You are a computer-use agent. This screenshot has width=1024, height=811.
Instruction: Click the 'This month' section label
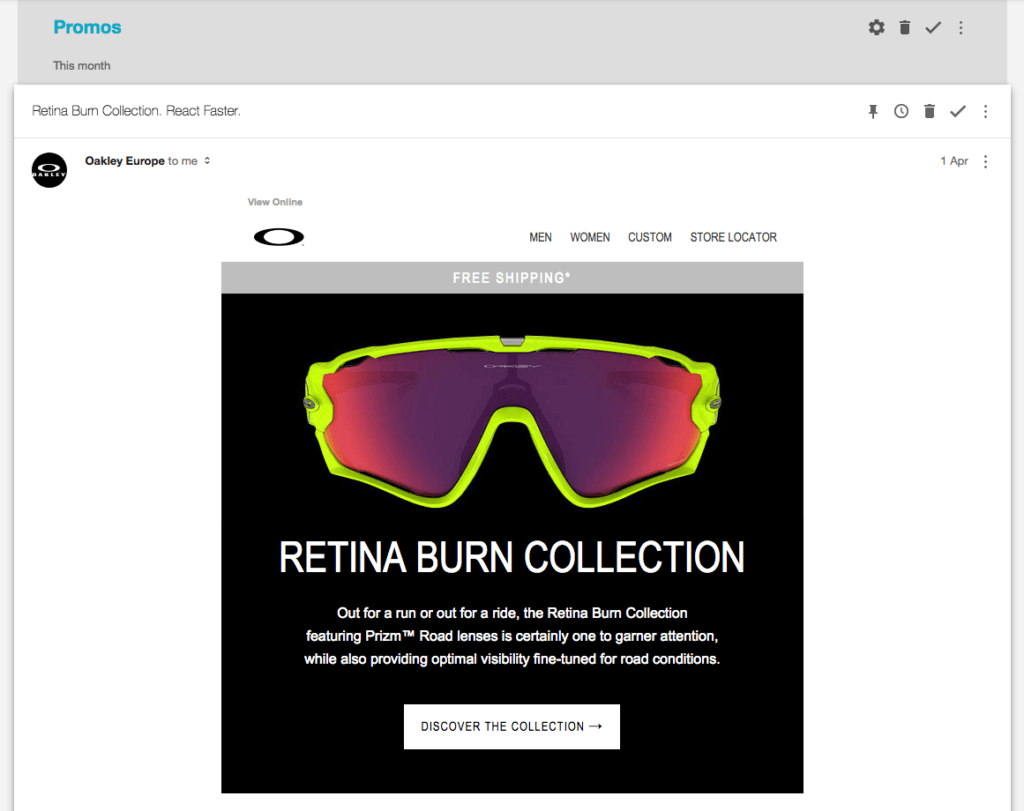click(x=82, y=65)
